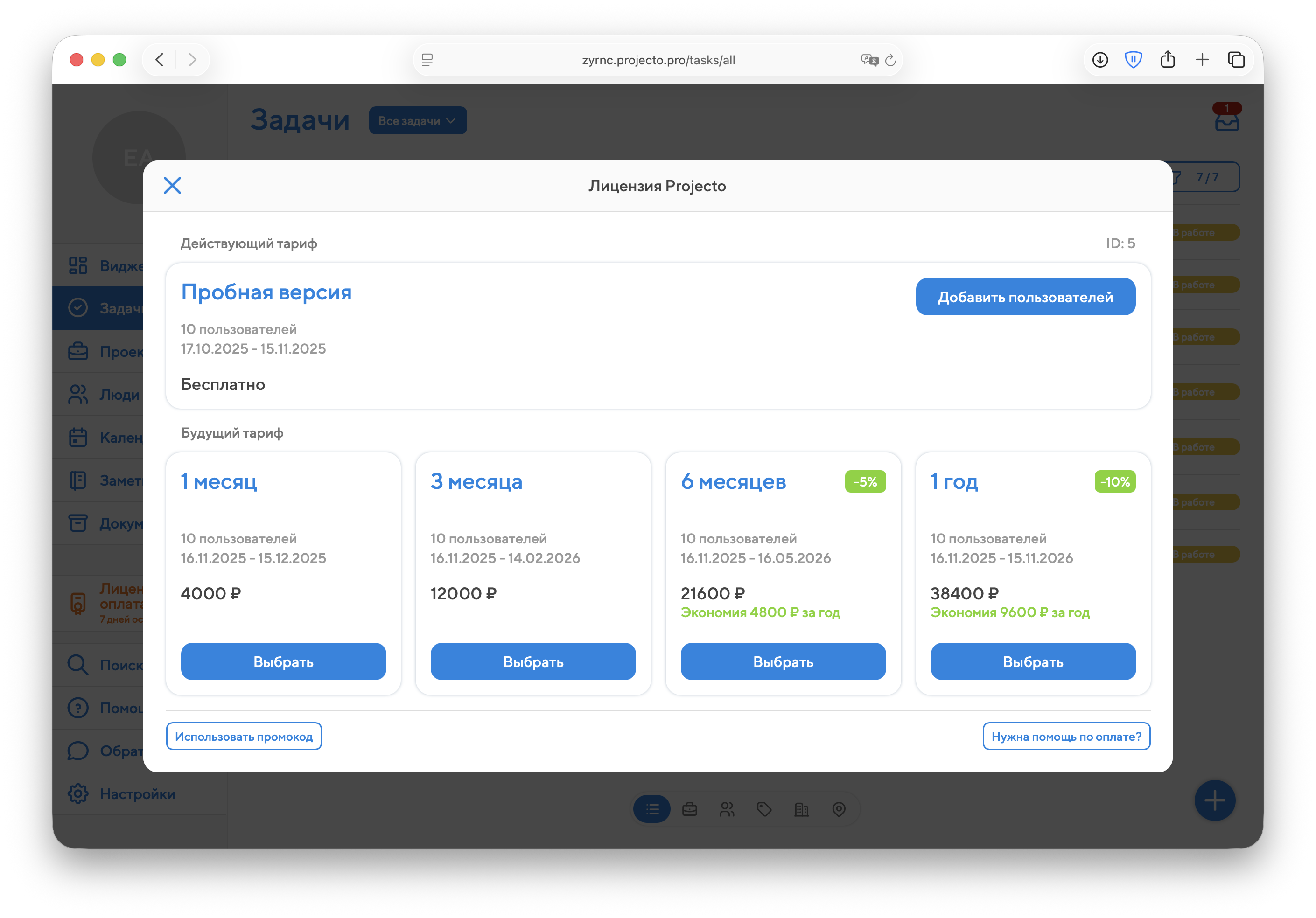Select the 1 год plan
1316x918 pixels.
[1033, 661]
